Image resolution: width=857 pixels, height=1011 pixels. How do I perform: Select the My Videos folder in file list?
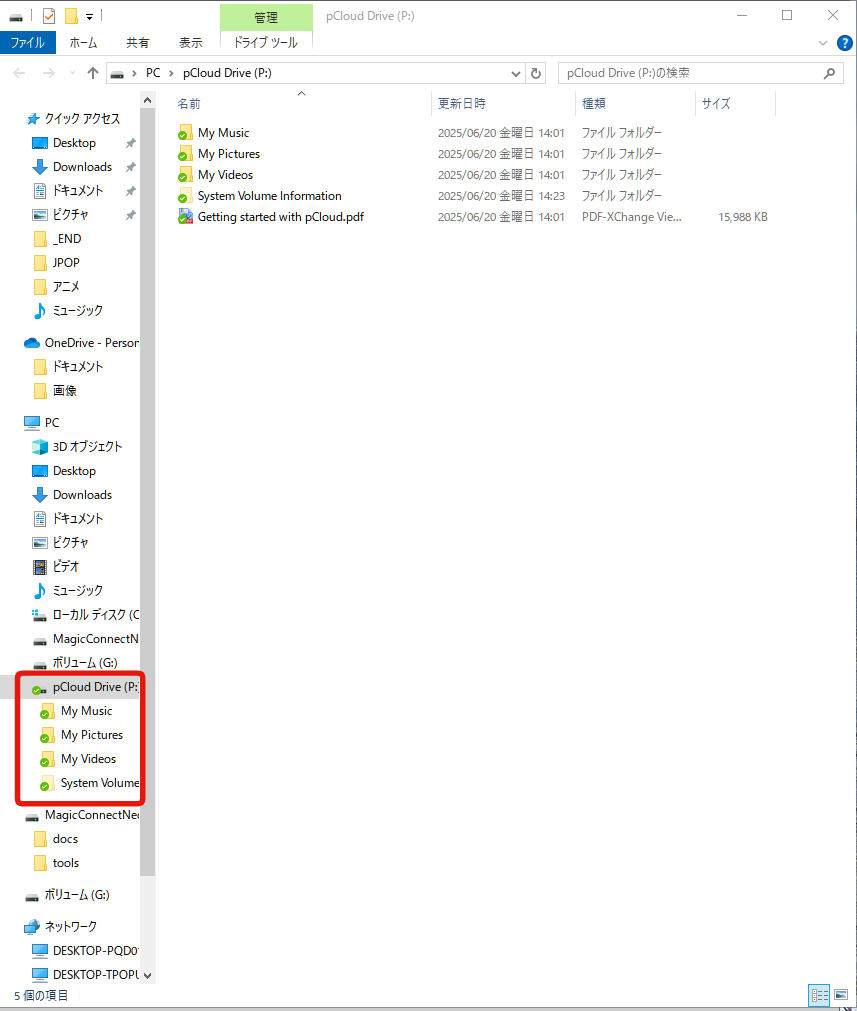click(x=225, y=175)
